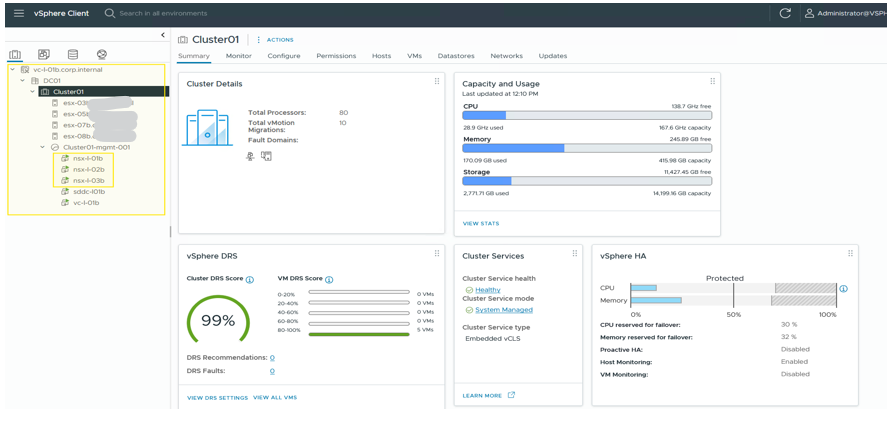The image size is (894, 421).
Task: Open the hamburger main menu
Action: click(19, 13)
